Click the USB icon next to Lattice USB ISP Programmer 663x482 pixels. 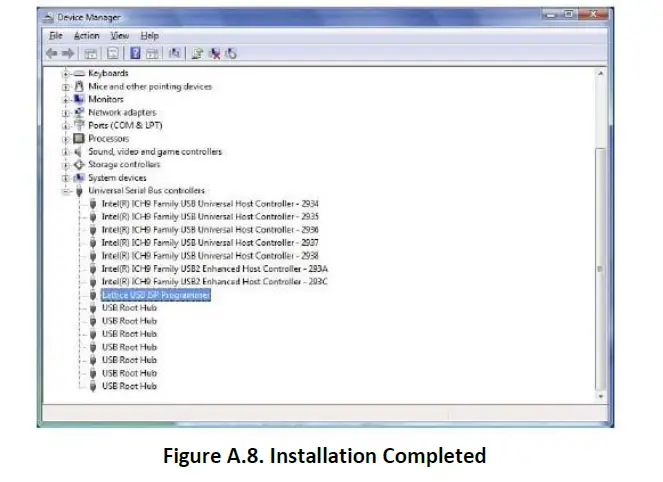click(93, 295)
